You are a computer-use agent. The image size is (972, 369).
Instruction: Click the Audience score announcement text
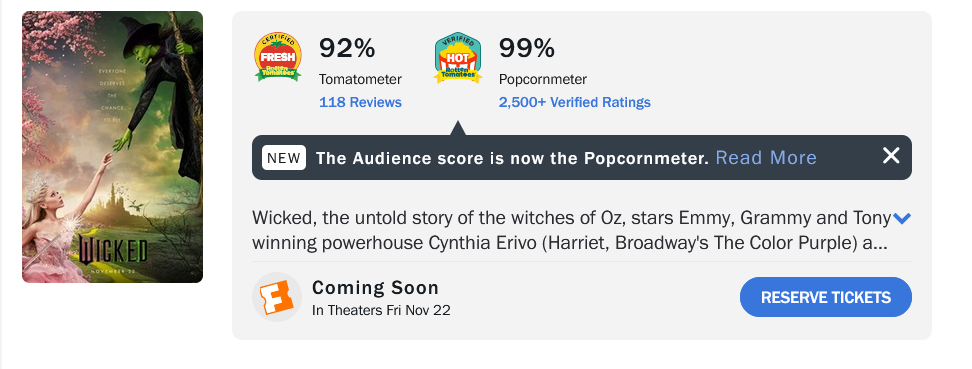(512, 158)
